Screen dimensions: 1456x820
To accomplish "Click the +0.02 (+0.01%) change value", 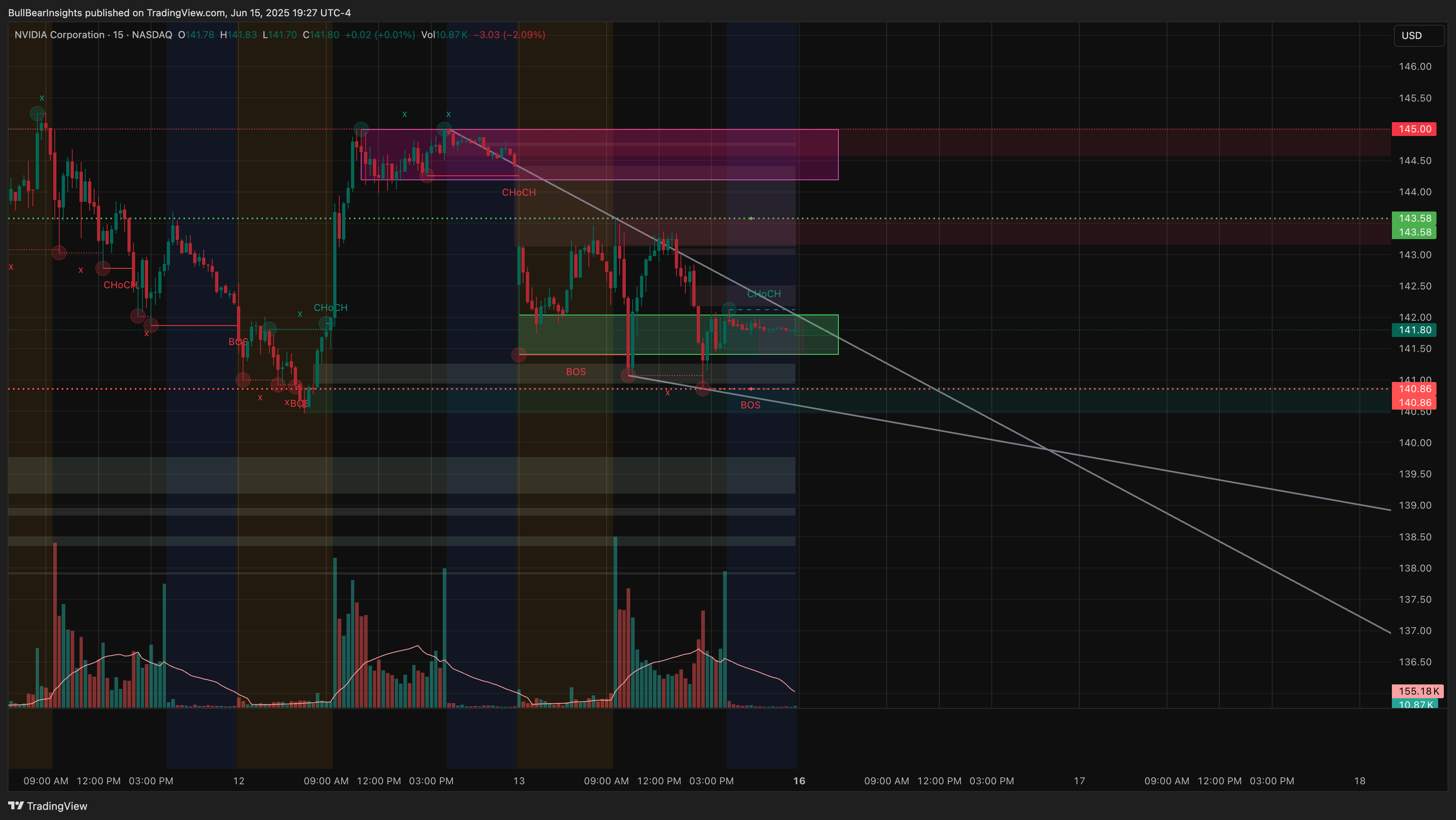I will point(380,35).
